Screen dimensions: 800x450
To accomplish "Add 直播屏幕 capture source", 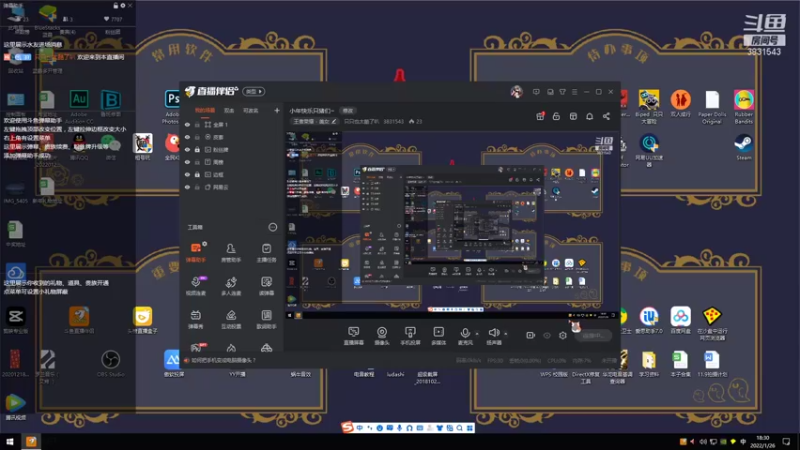I will [x=354, y=336].
